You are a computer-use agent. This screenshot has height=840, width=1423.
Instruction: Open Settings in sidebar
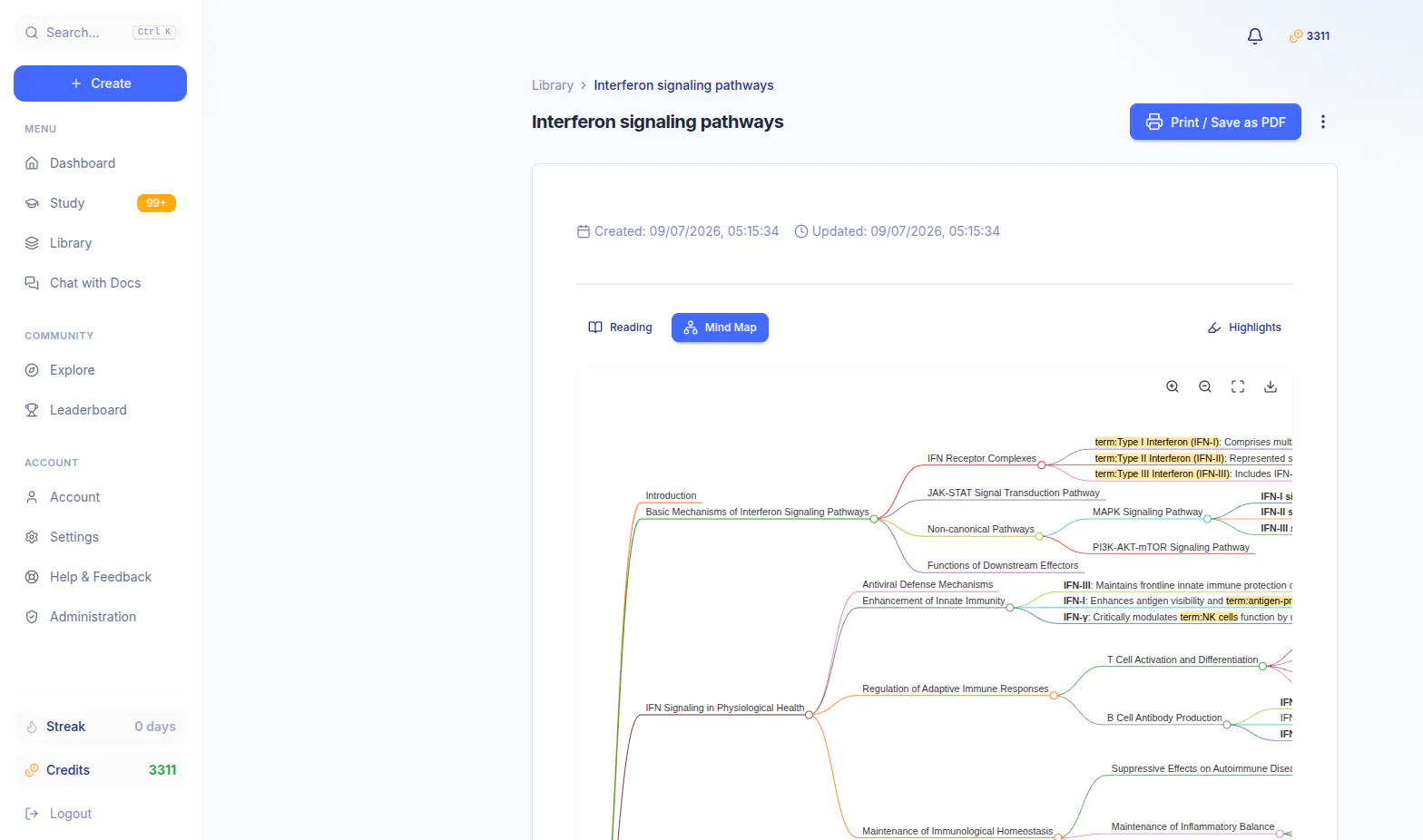click(100, 537)
